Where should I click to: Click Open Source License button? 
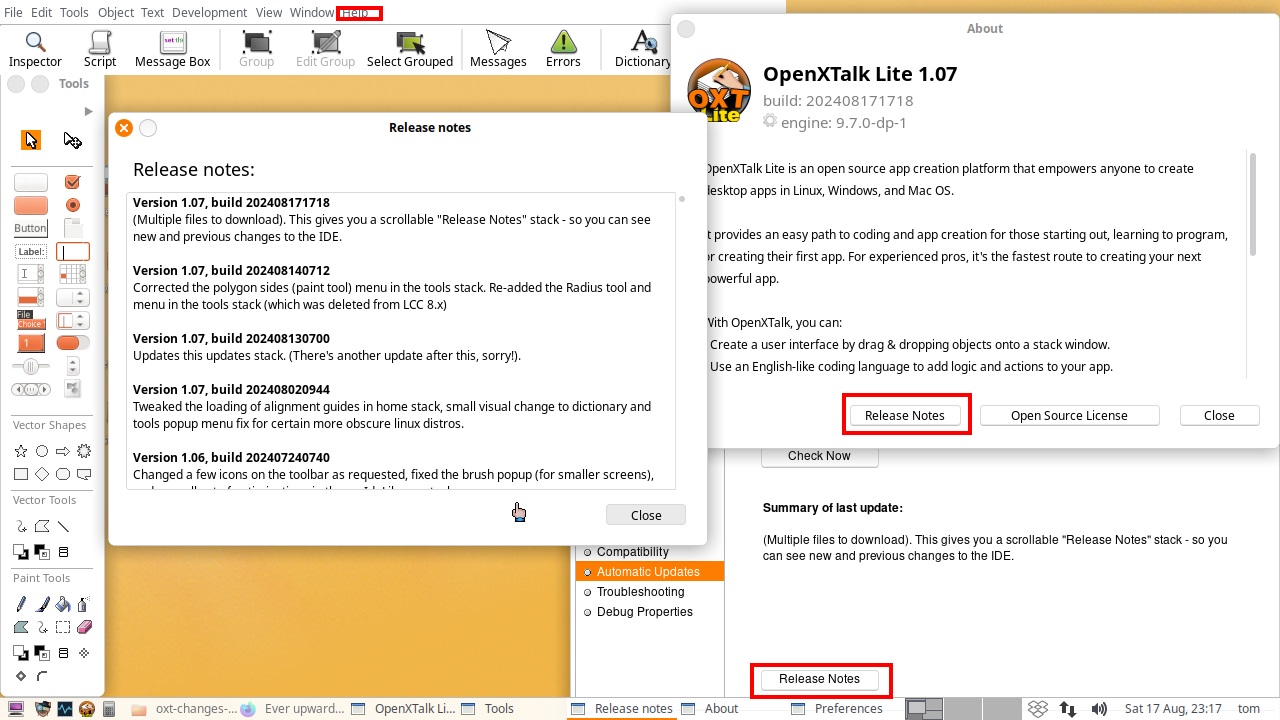click(x=1069, y=415)
